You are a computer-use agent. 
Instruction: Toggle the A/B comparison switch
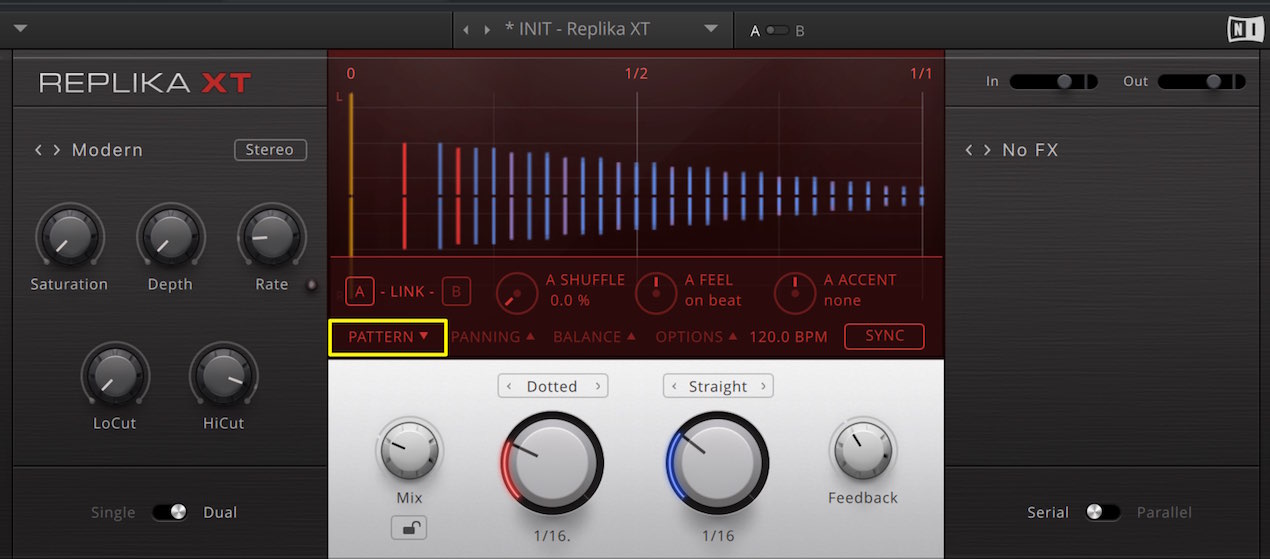777,31
